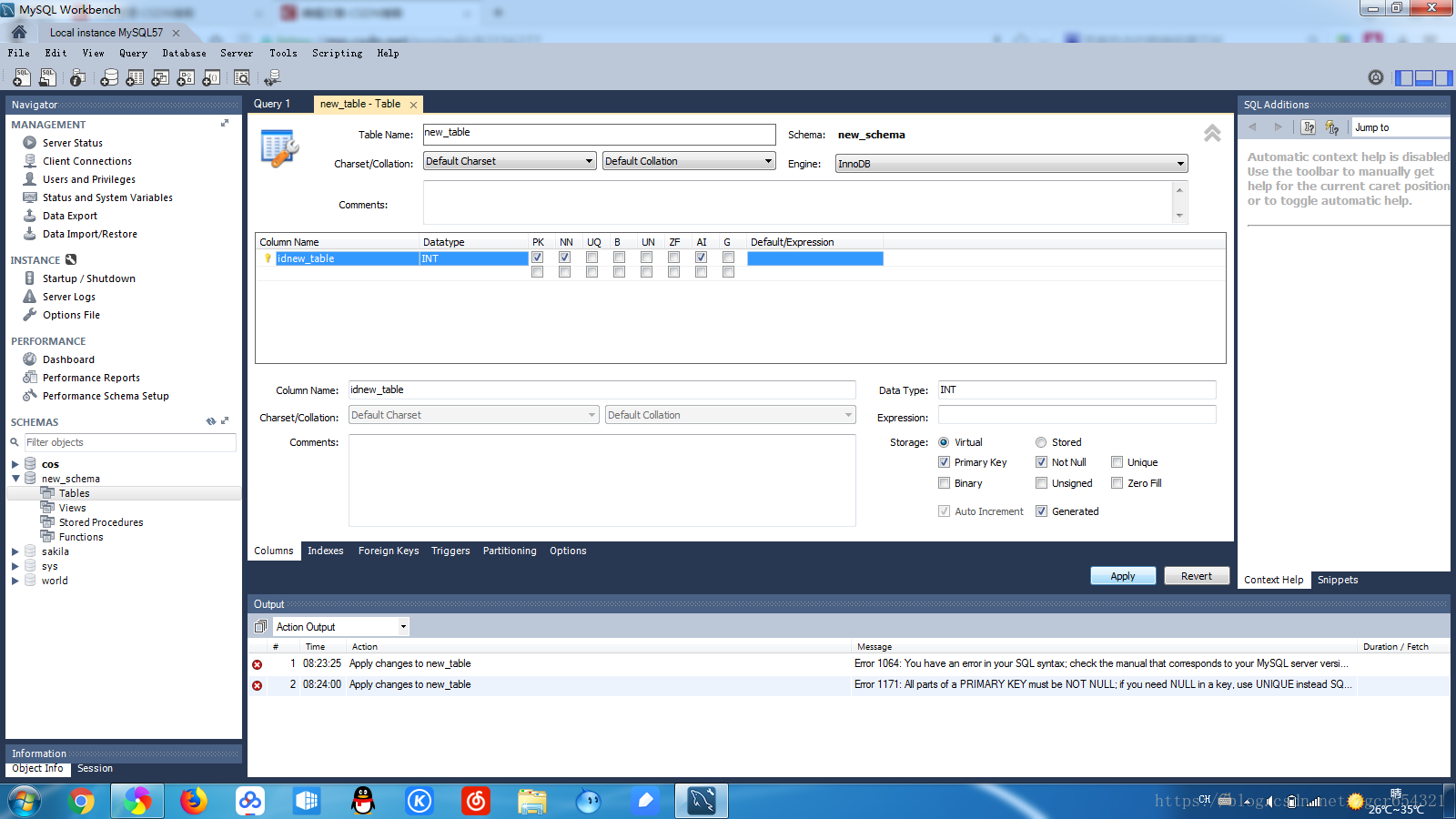Search table data toolbar icon

[x=242, y=78]
